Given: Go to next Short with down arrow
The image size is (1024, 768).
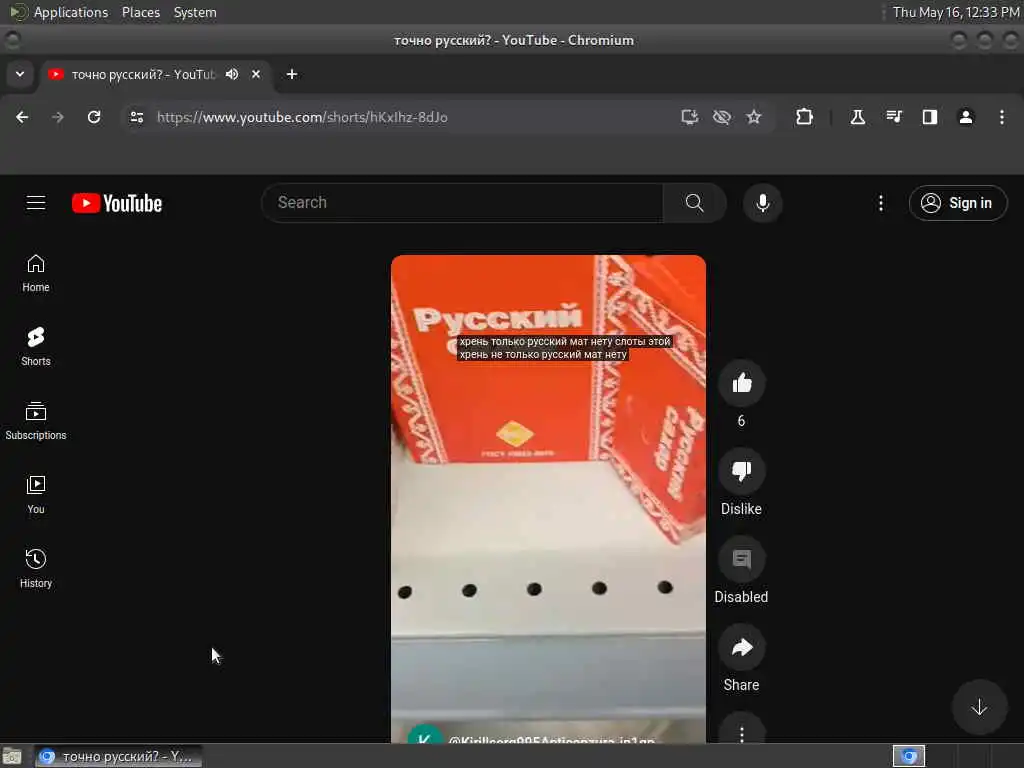Looking at the screenshot, I should pyautogui.click(x=978, y=707).
